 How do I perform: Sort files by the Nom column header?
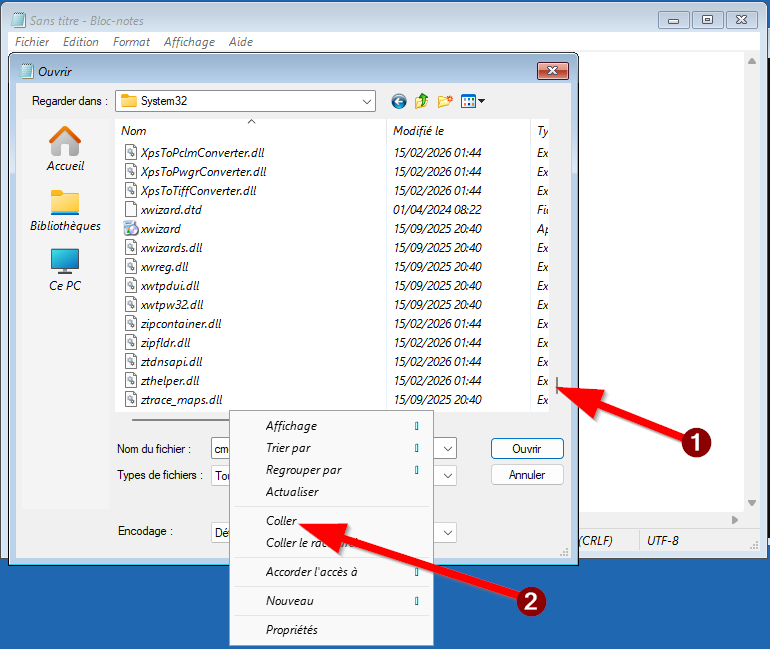[134, 131]
